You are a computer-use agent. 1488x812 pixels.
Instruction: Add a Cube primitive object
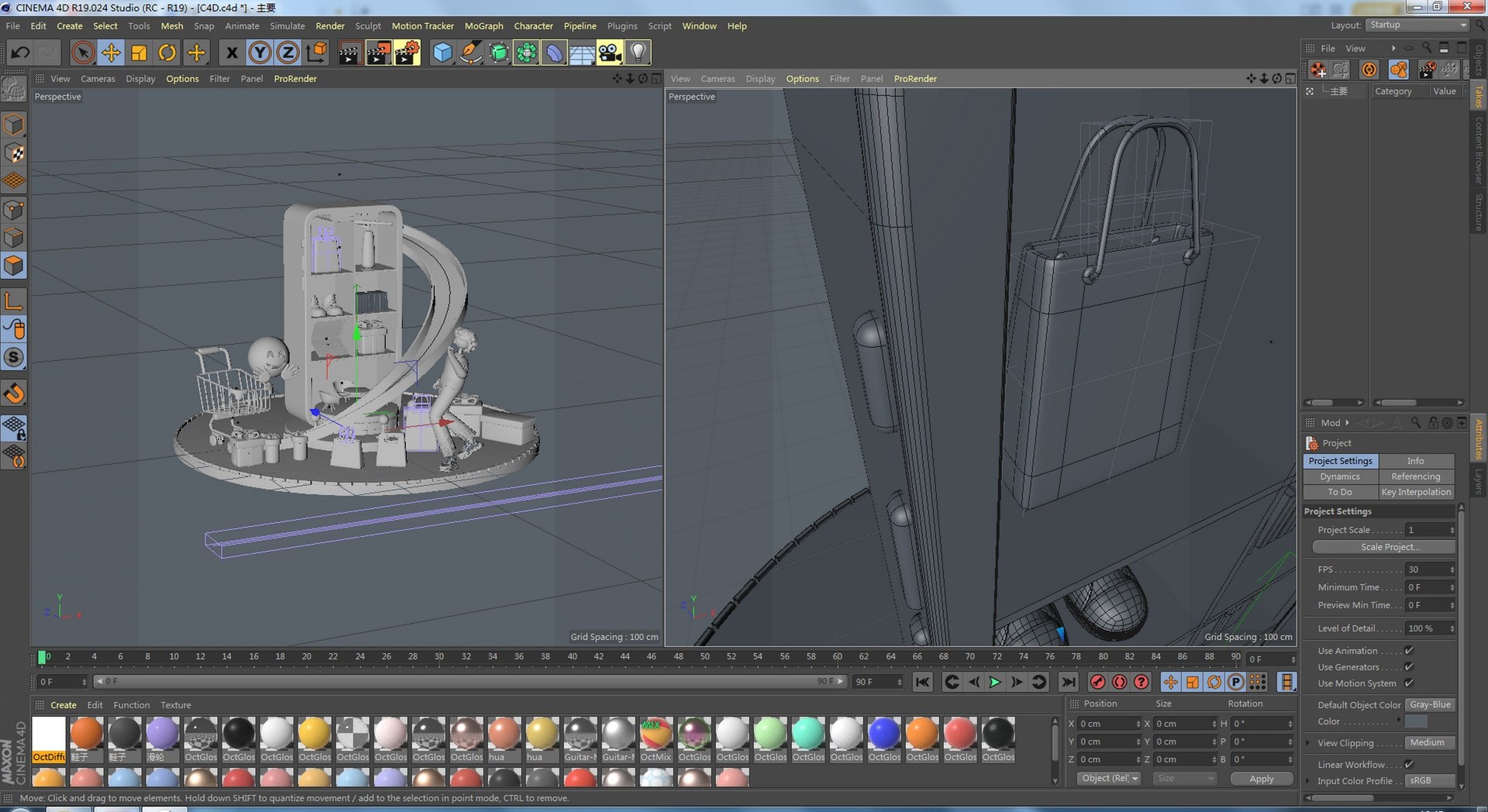442,53
